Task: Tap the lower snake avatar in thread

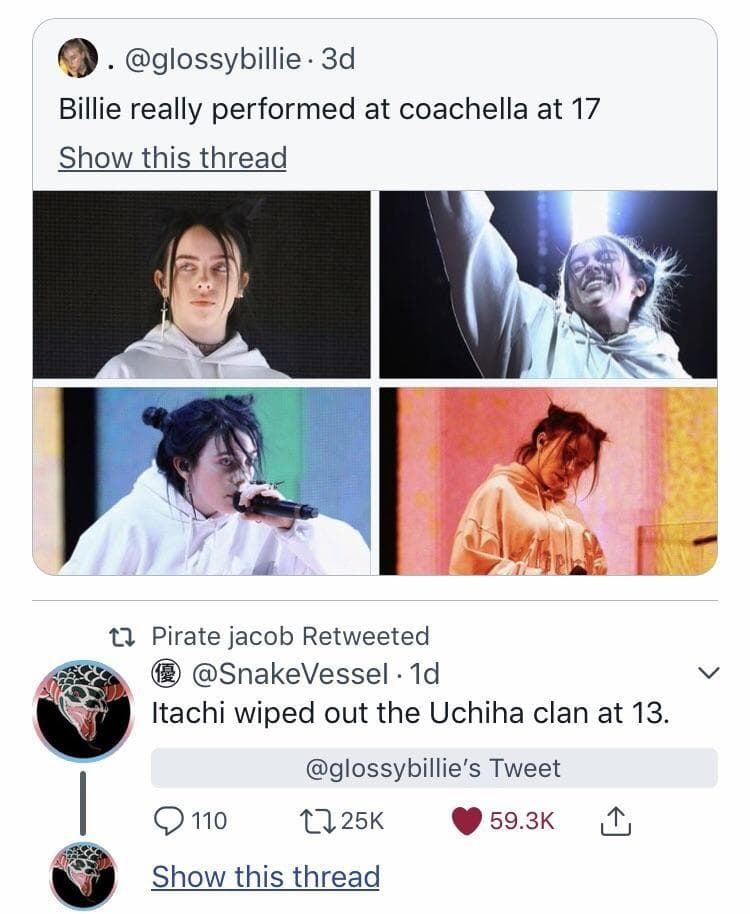Action: click(83, 876)
